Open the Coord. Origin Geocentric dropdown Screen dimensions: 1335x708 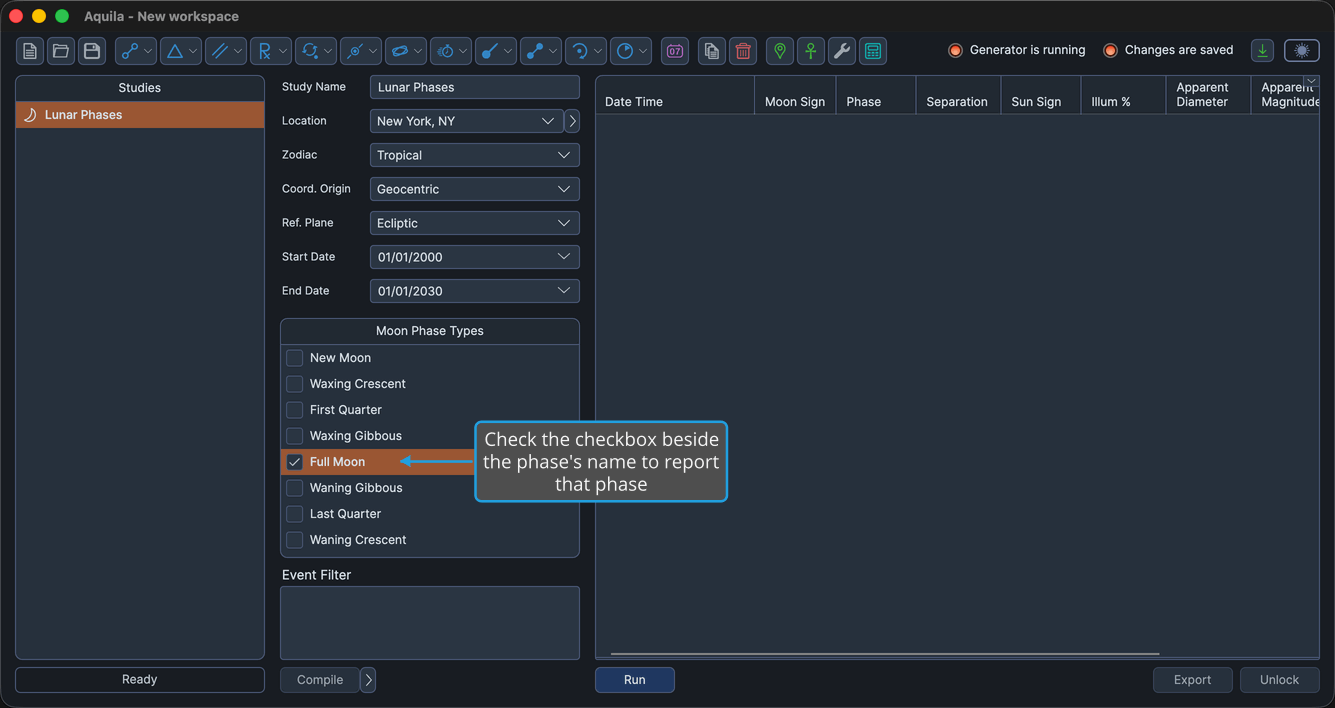pos(475,189)
